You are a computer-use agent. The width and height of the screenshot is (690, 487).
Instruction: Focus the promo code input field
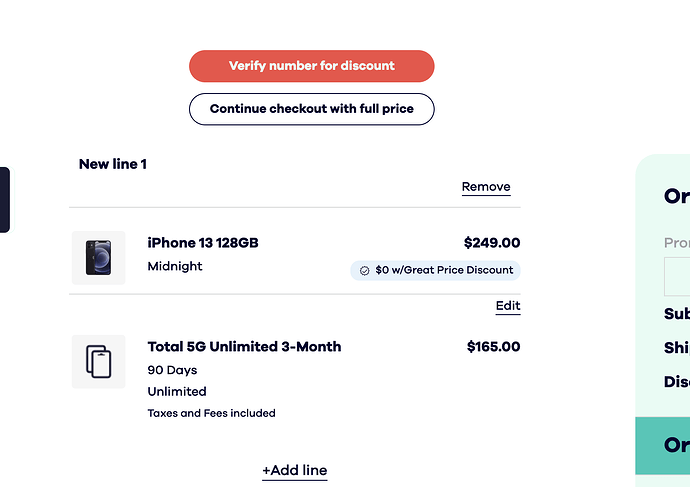[x=677, y=276]
